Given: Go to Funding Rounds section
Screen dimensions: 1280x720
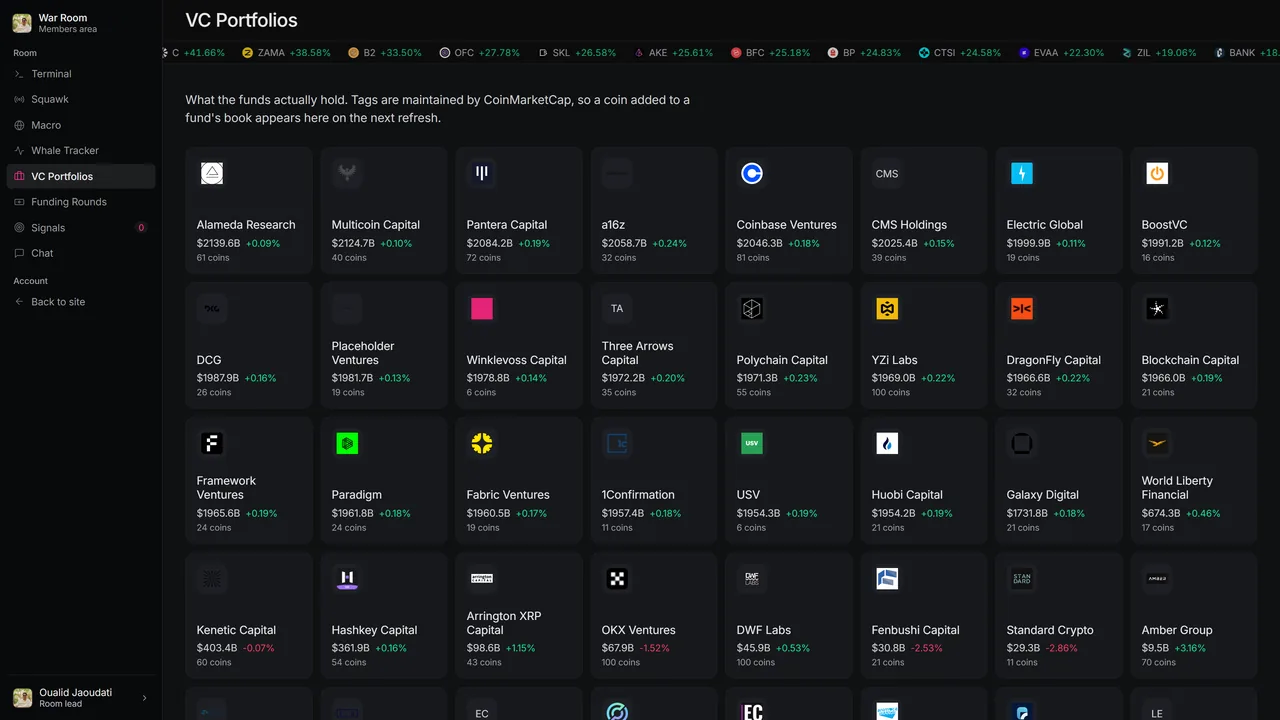Looking at the screenshot, I should [x=81, y=202].
